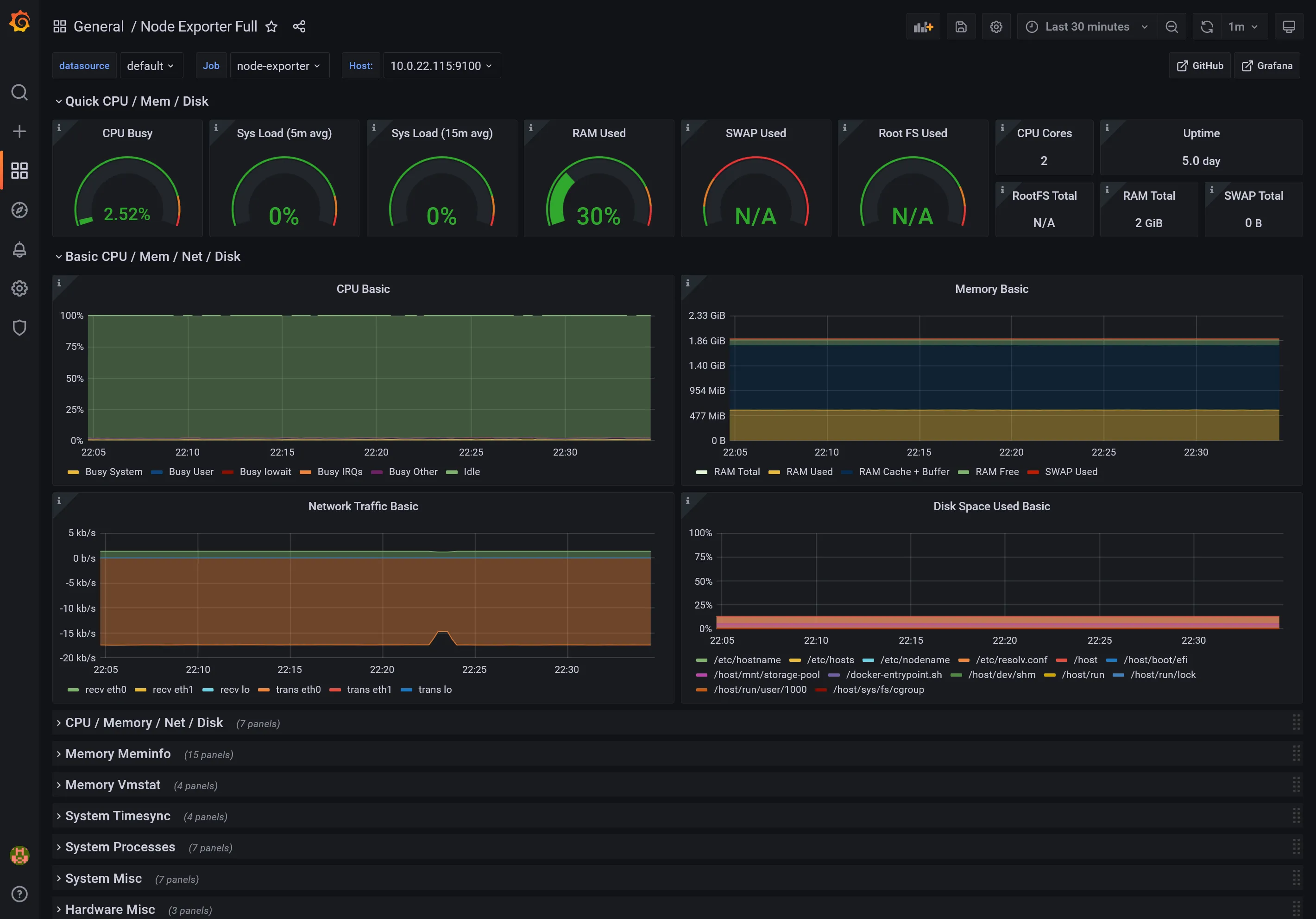Share the dashboard via share icon
Image resolution: width=1316 pixels, height=919 pixels.
[x=299, y=26]
